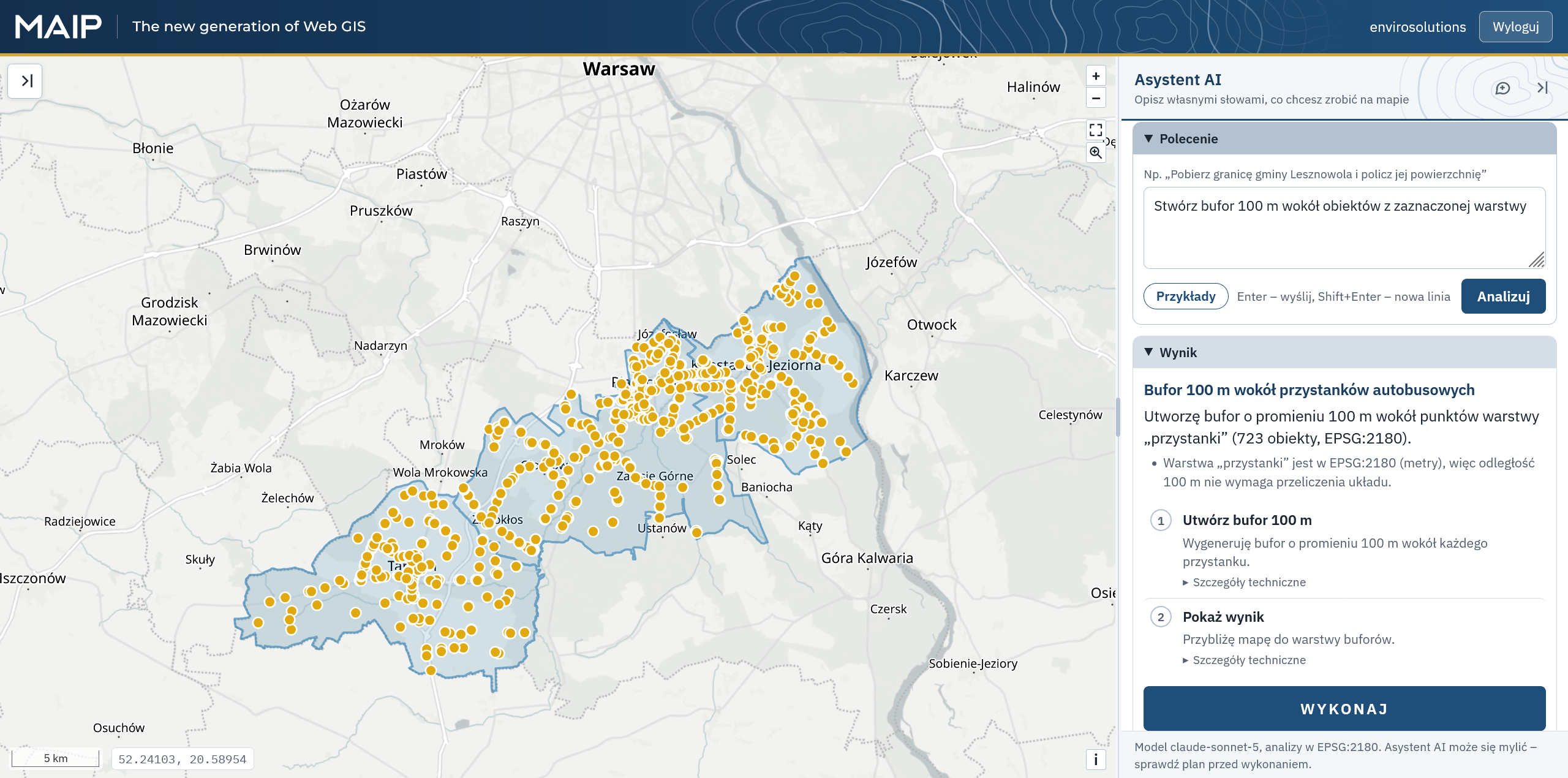Log out with Wyloguj button
Image resolution: width=1568 pixels, height=778 pixels.
click(x=1515, y=27)
